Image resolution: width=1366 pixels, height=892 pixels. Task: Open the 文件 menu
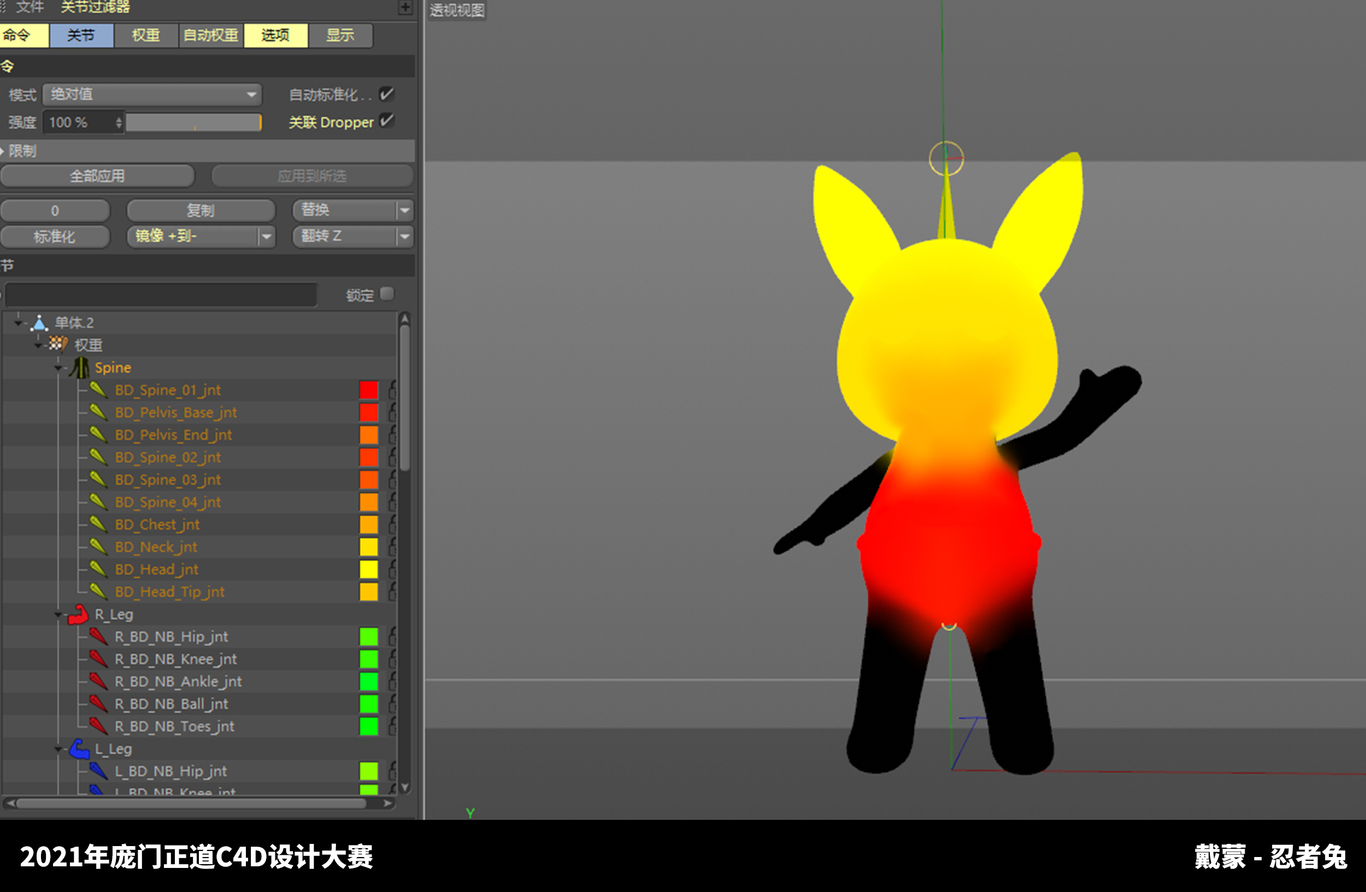[x=30, y=7]
